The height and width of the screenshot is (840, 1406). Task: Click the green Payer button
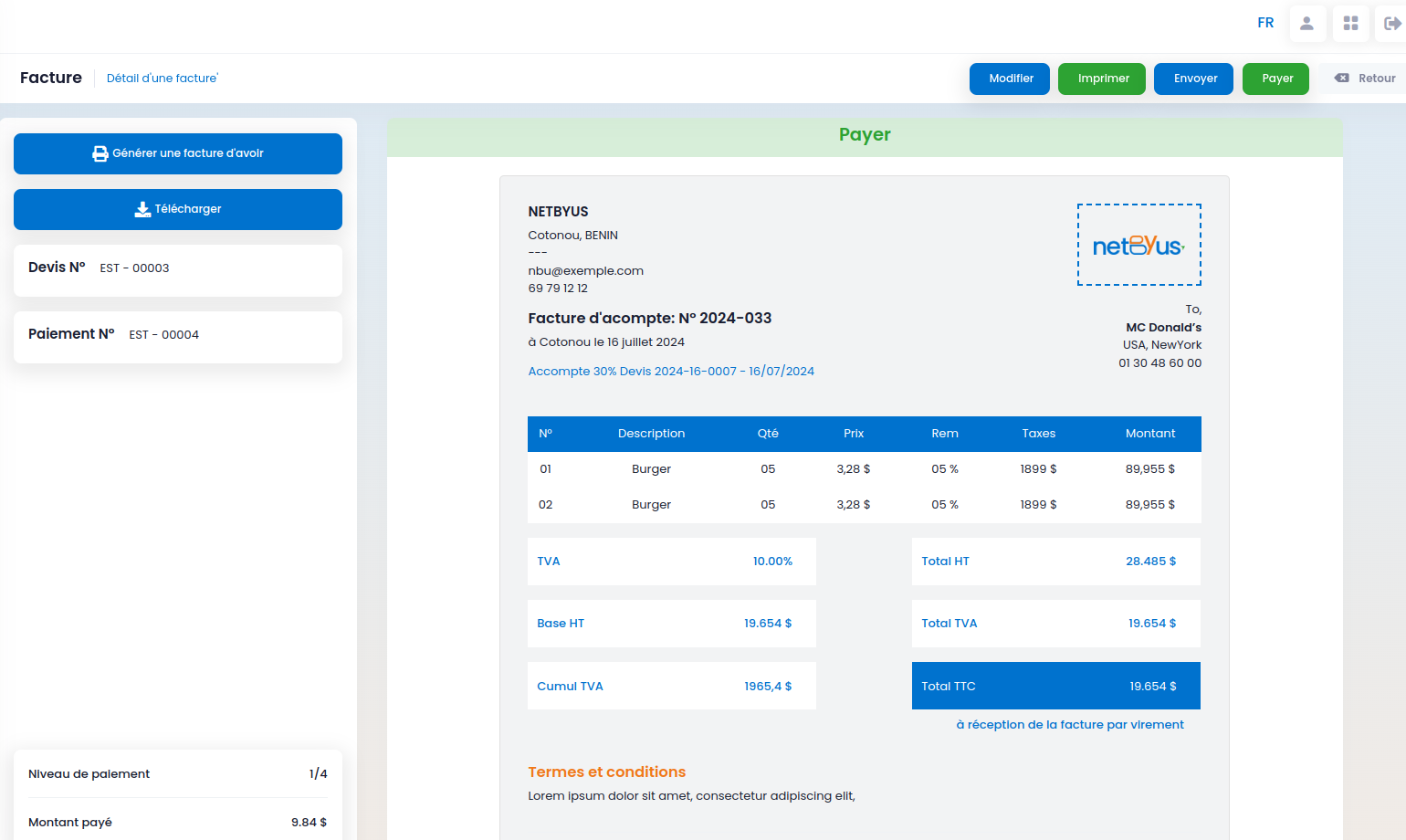pos(1276,79)
